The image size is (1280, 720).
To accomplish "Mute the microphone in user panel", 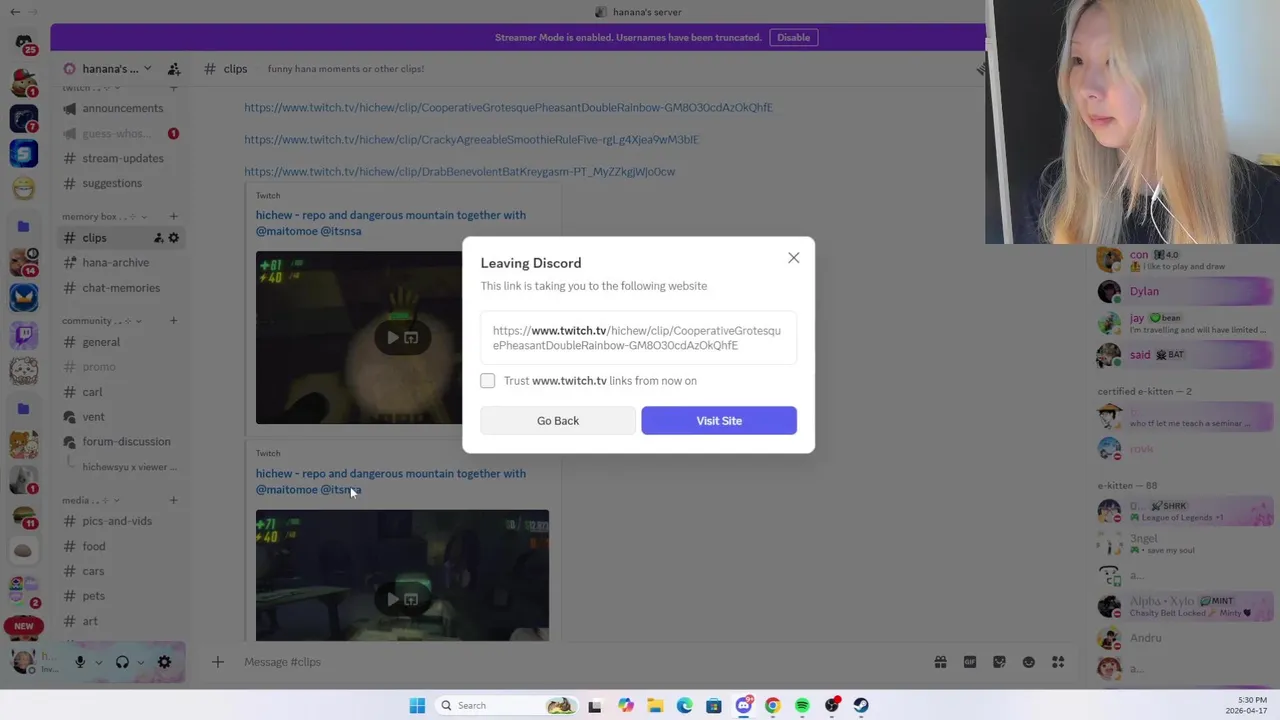I will click(x=80, y=662).
